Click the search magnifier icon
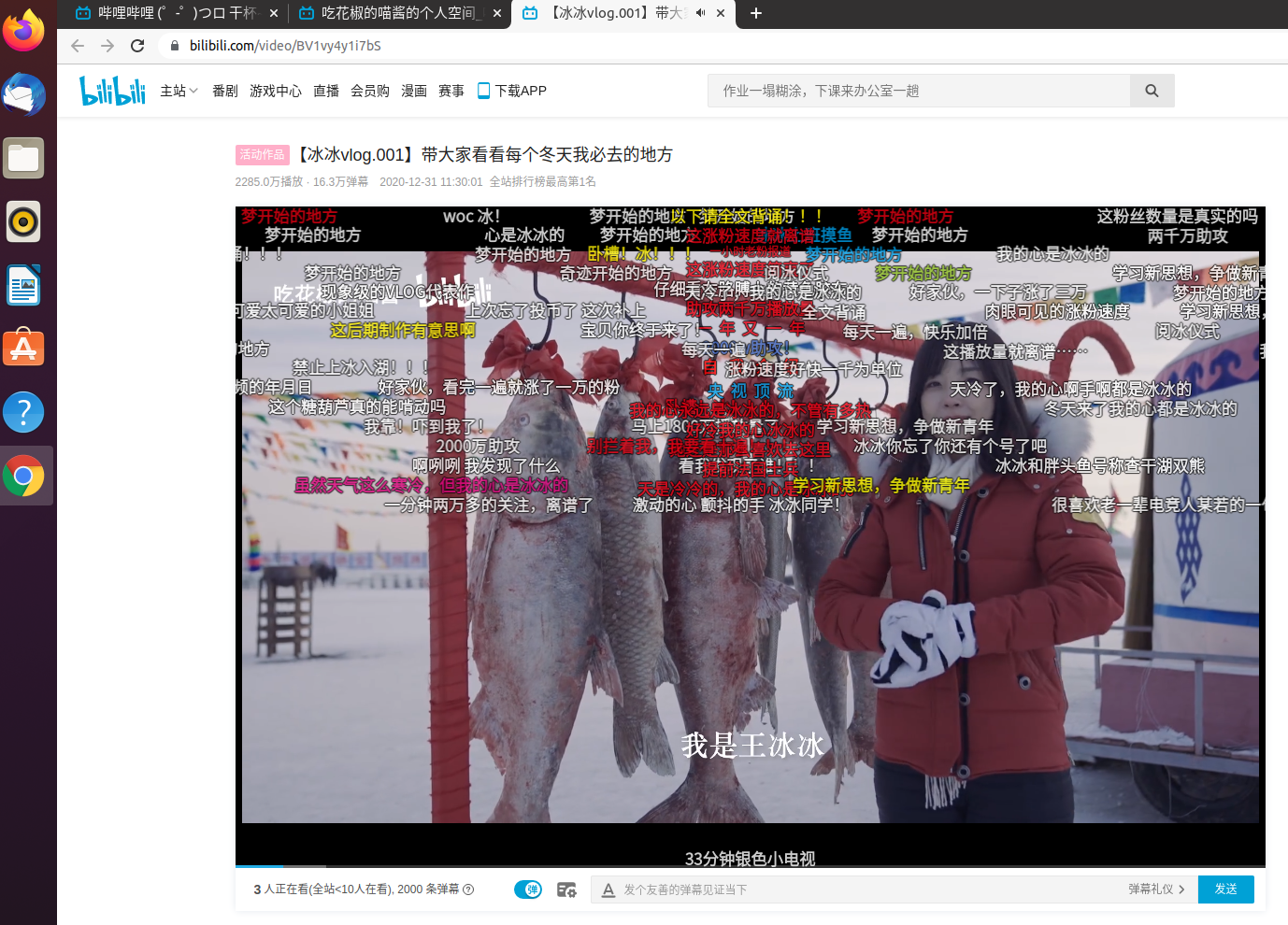This screenshot has width=1288, height=925. pyautogui.click(x=1152, y=90)
